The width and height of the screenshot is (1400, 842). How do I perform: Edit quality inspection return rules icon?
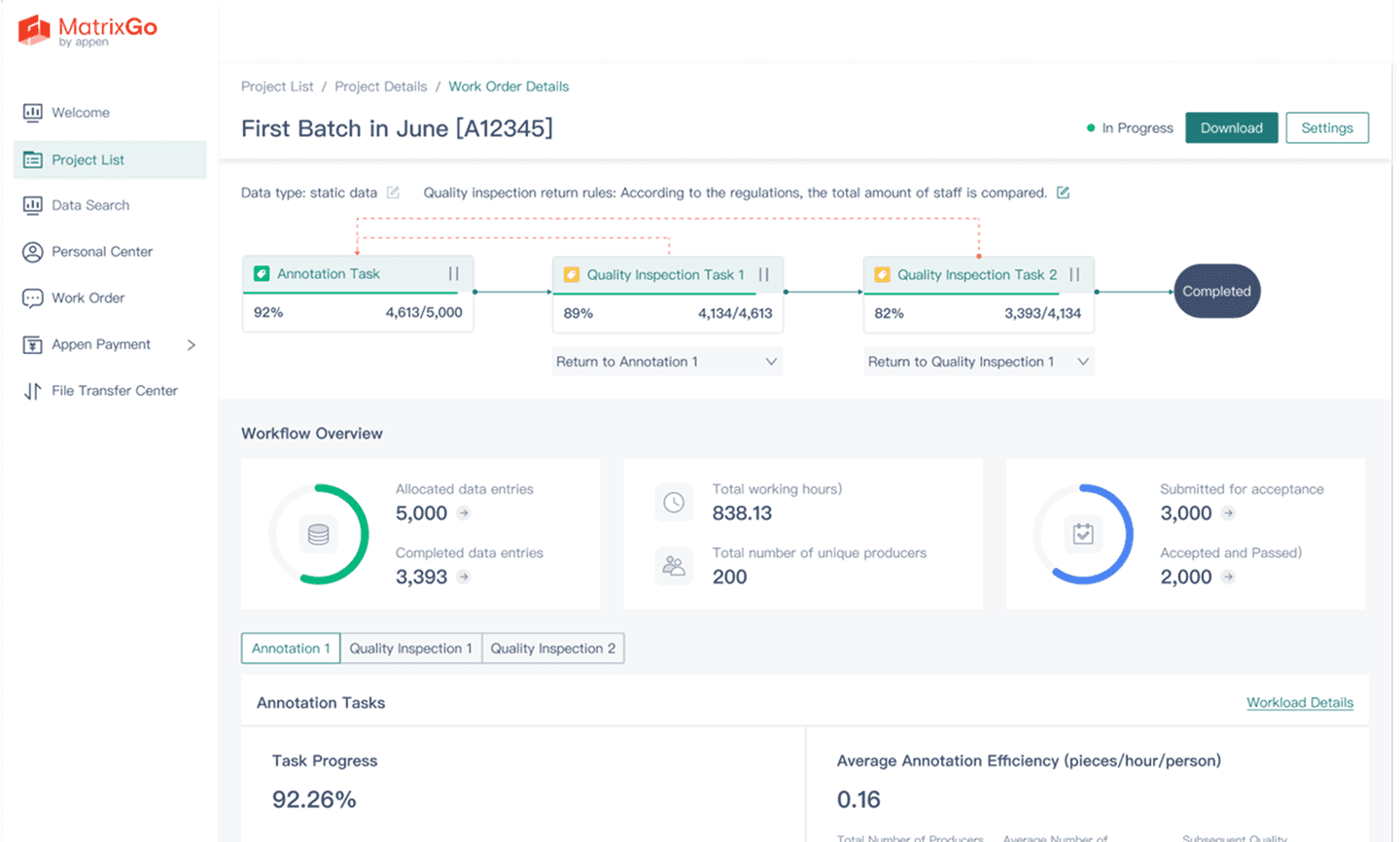click(1063, 193)
